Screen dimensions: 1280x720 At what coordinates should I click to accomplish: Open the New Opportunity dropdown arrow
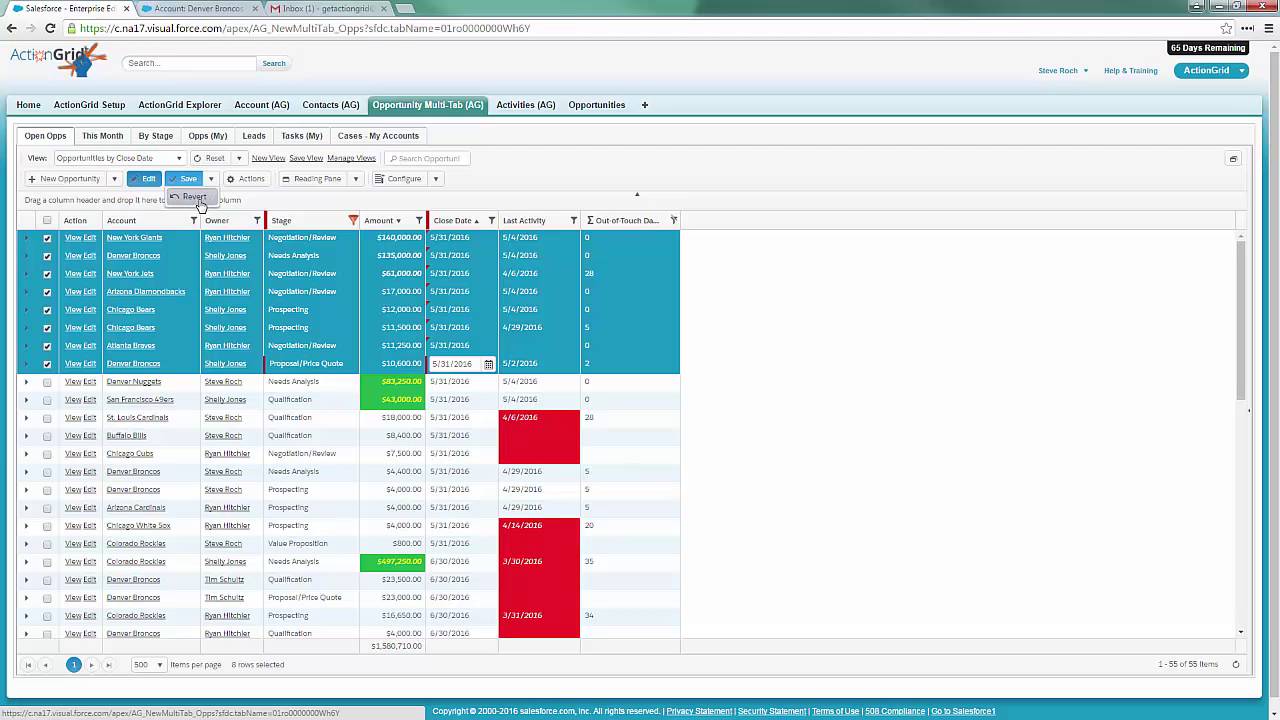[x=114, y=179]
